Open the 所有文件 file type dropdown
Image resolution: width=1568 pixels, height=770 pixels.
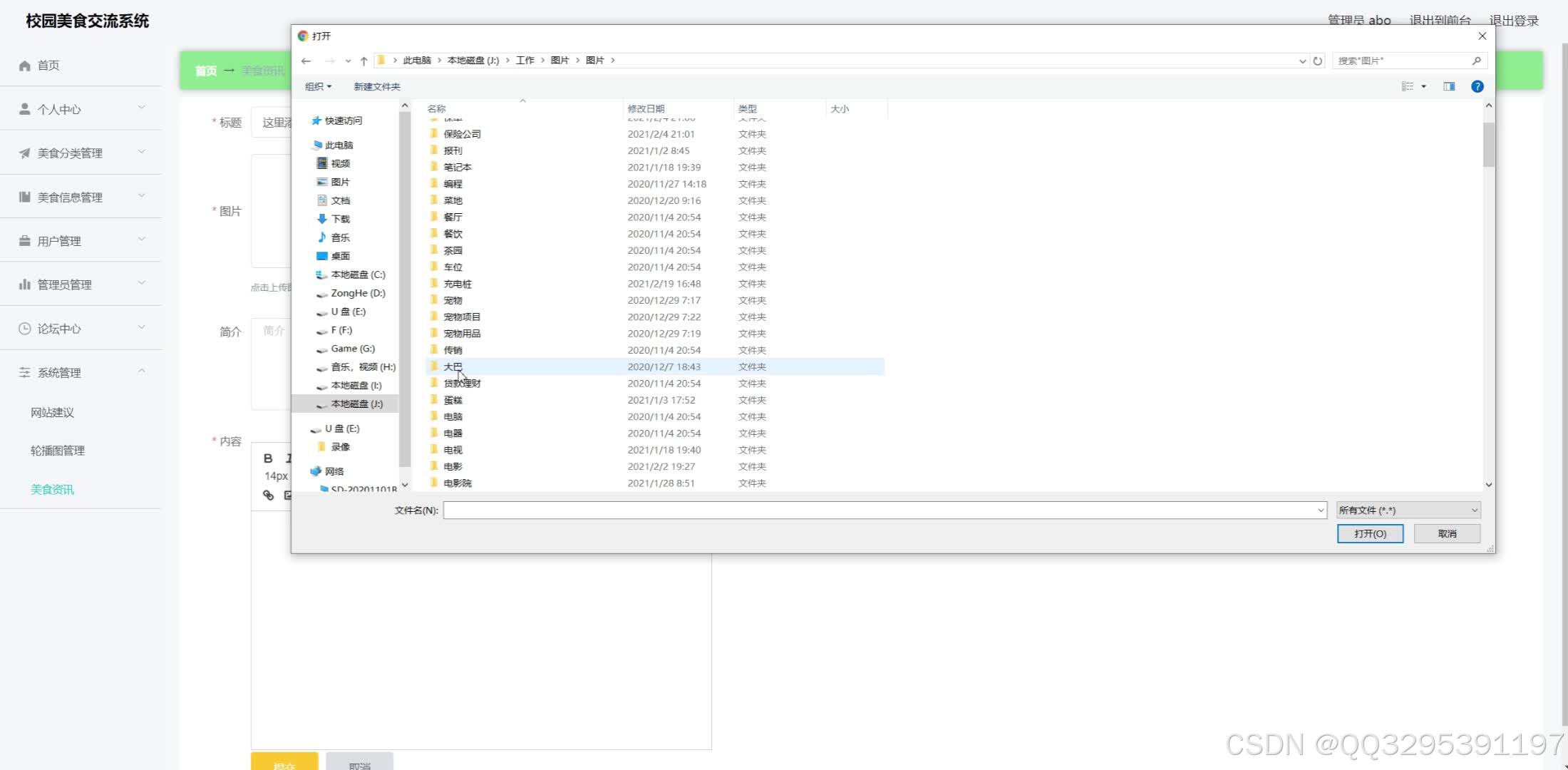(1408, 510)
